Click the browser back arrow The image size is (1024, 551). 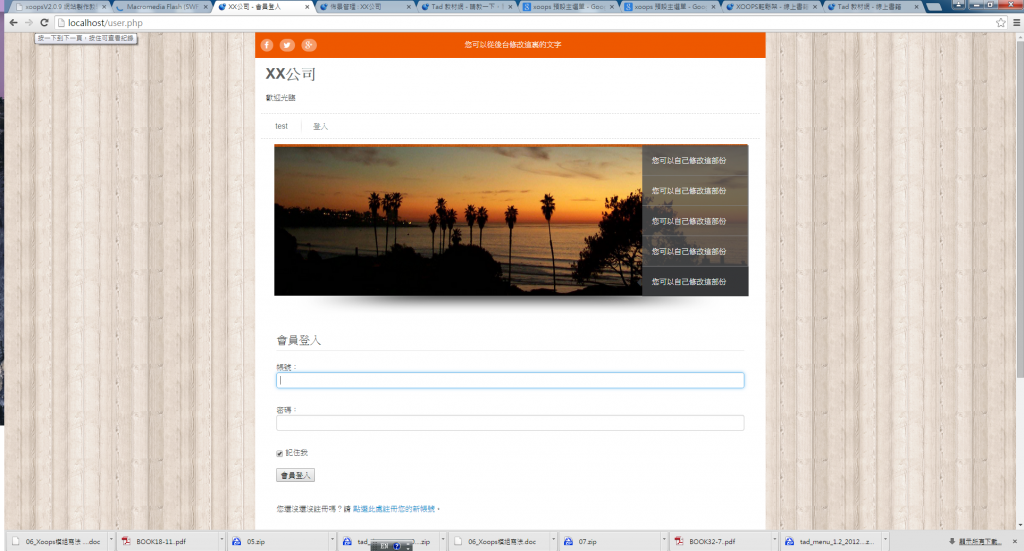point(12,22)
